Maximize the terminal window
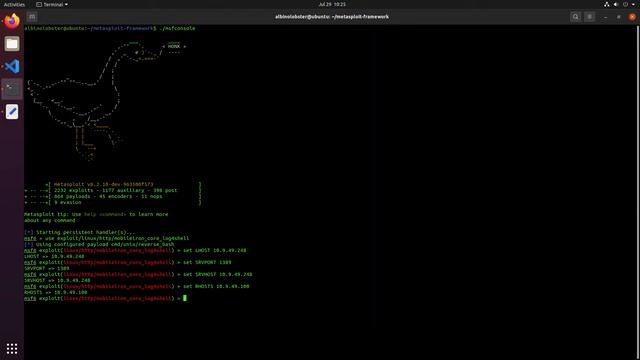 (619, 17)
